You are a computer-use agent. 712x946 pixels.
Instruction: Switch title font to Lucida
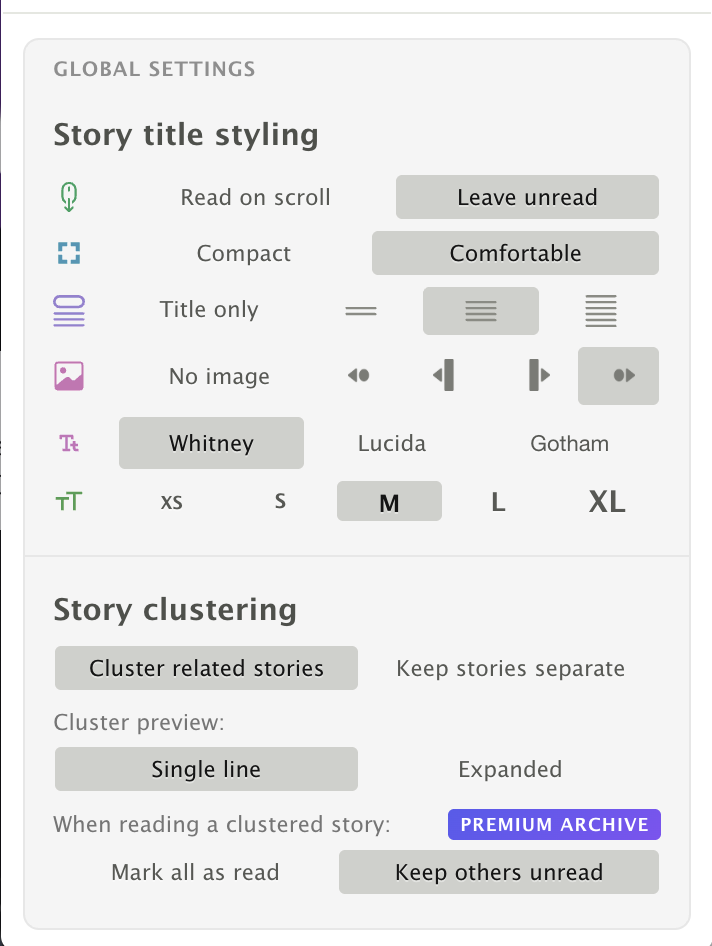pyautogui.click(x=392, y=443)
